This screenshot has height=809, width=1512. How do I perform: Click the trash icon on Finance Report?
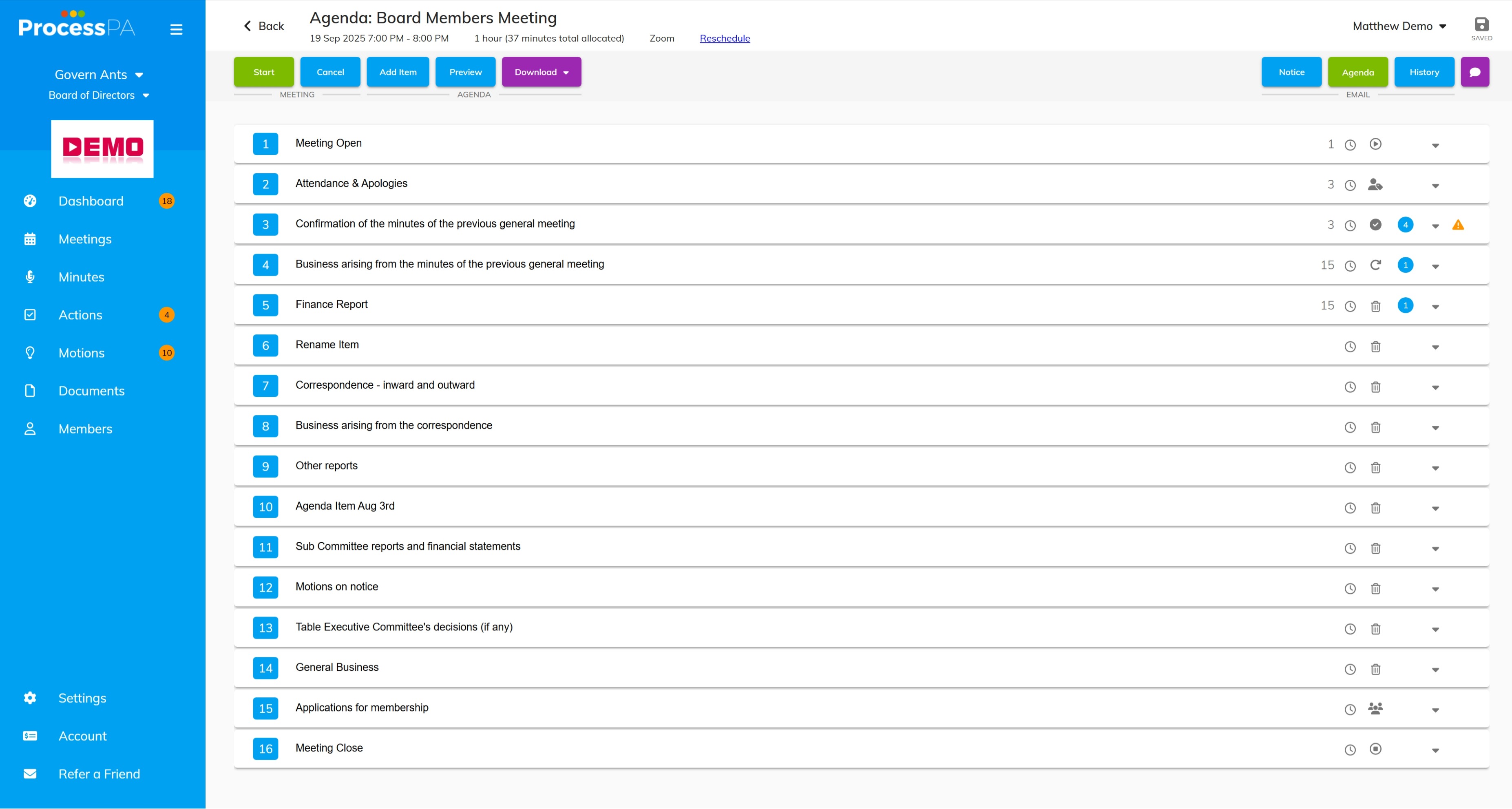pyautogui.click(x=1375, y=307)
